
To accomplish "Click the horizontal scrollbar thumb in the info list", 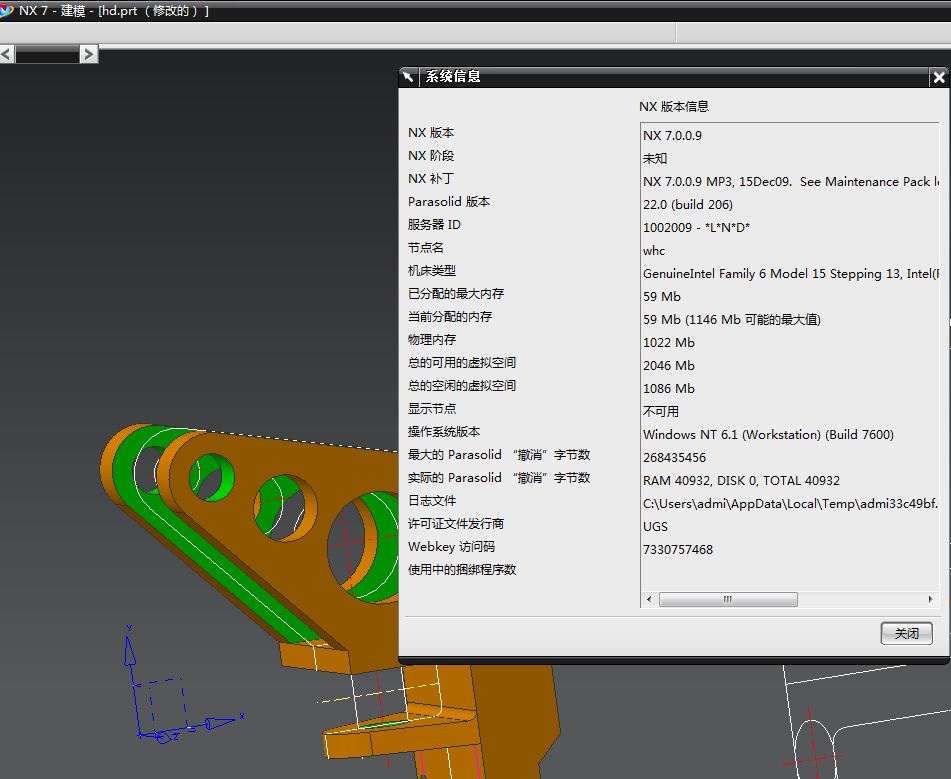I will [728, 599].
